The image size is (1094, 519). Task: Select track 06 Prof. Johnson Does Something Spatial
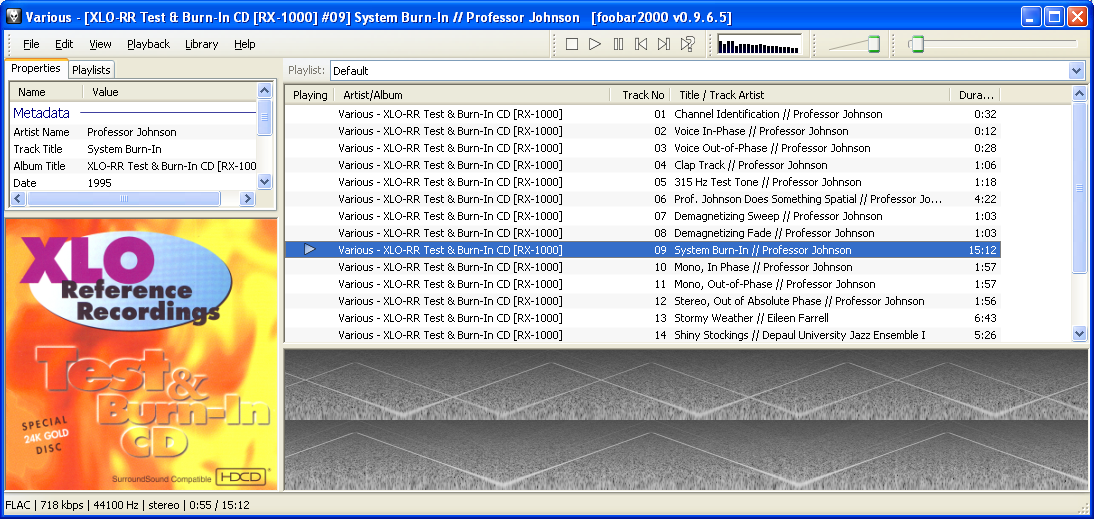click(x=643, y=199)
